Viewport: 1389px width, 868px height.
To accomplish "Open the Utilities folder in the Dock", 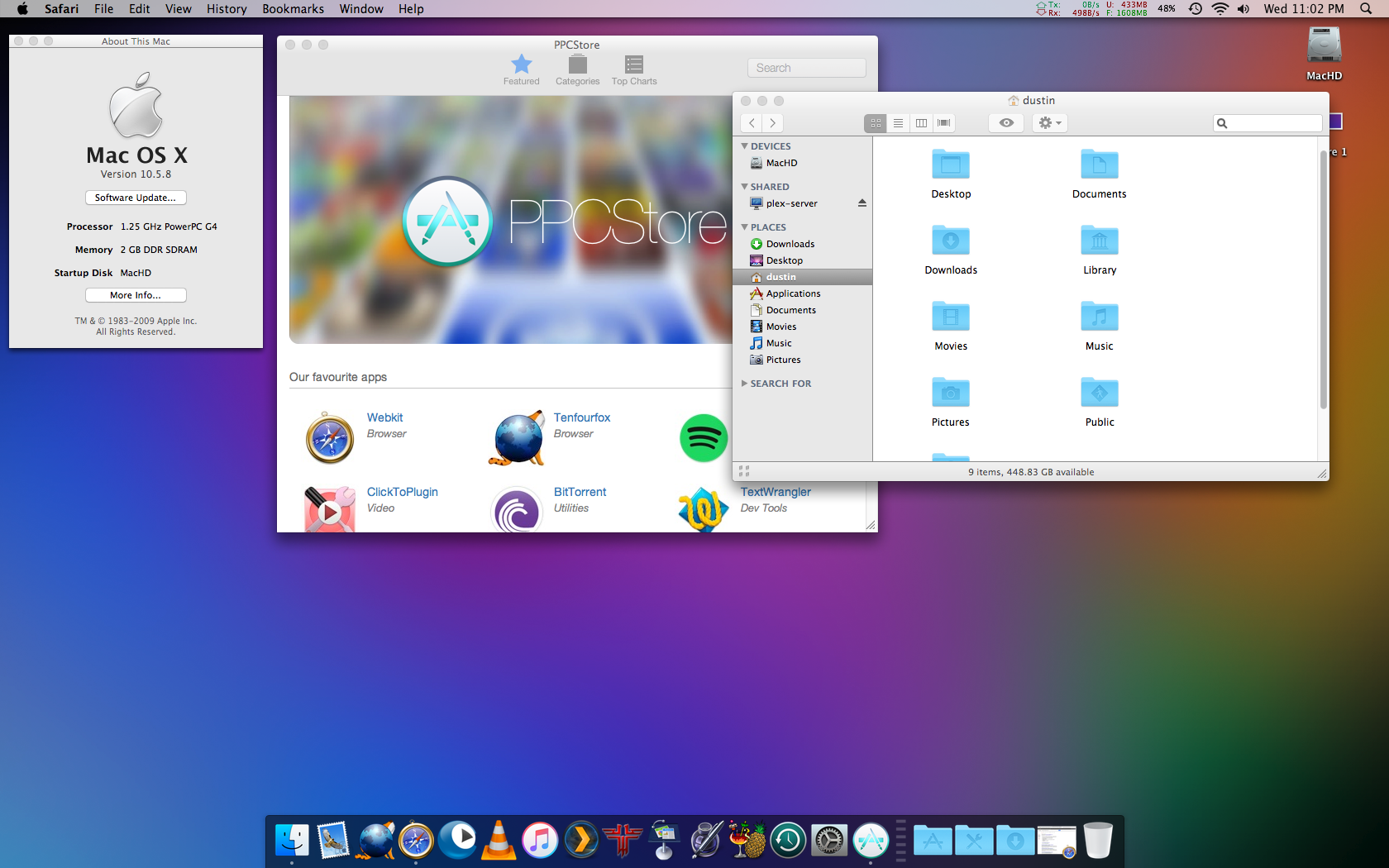I will click(x=974, y=841).
